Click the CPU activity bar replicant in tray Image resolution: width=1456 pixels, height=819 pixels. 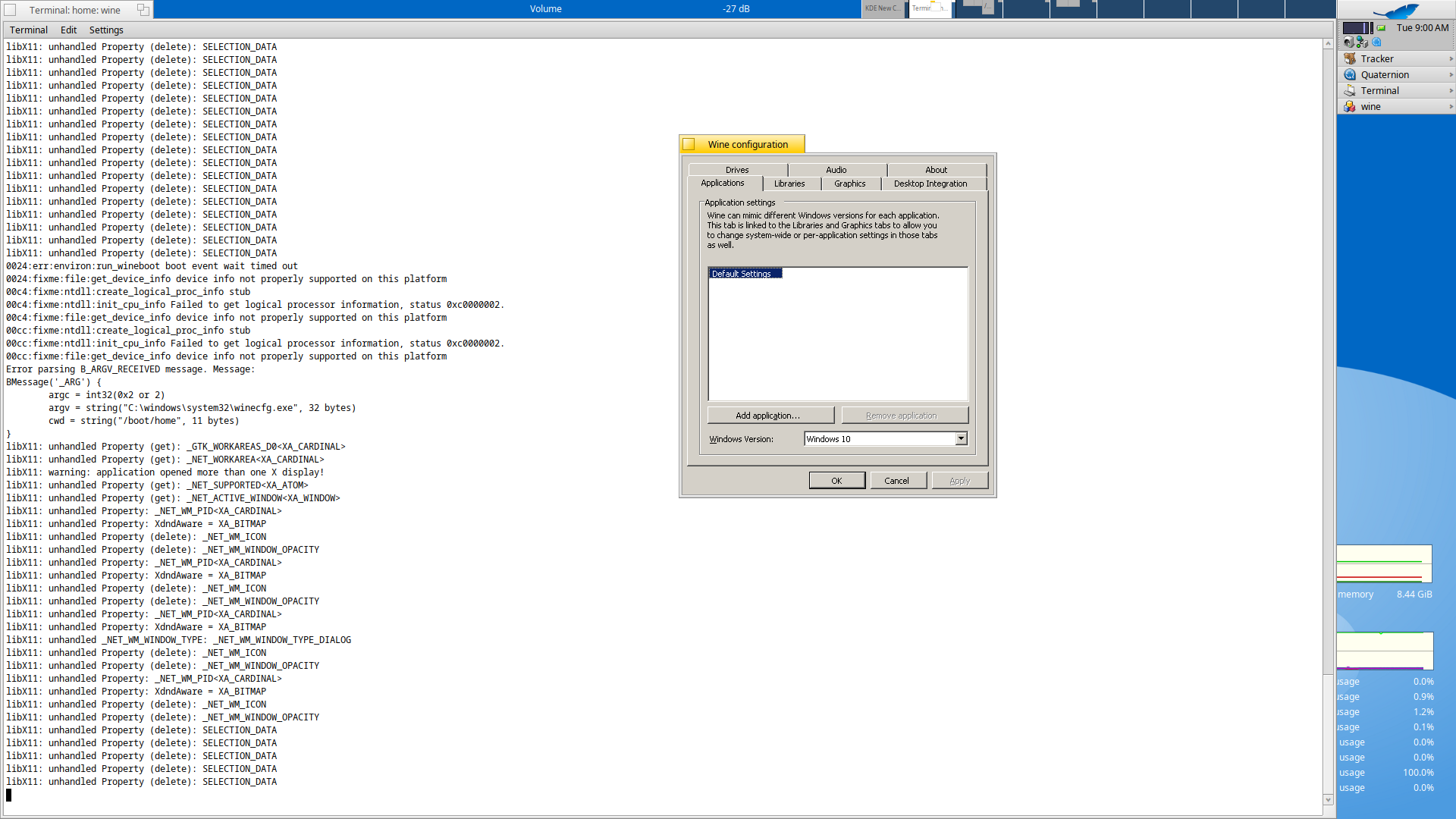[x=1357, y=28]
